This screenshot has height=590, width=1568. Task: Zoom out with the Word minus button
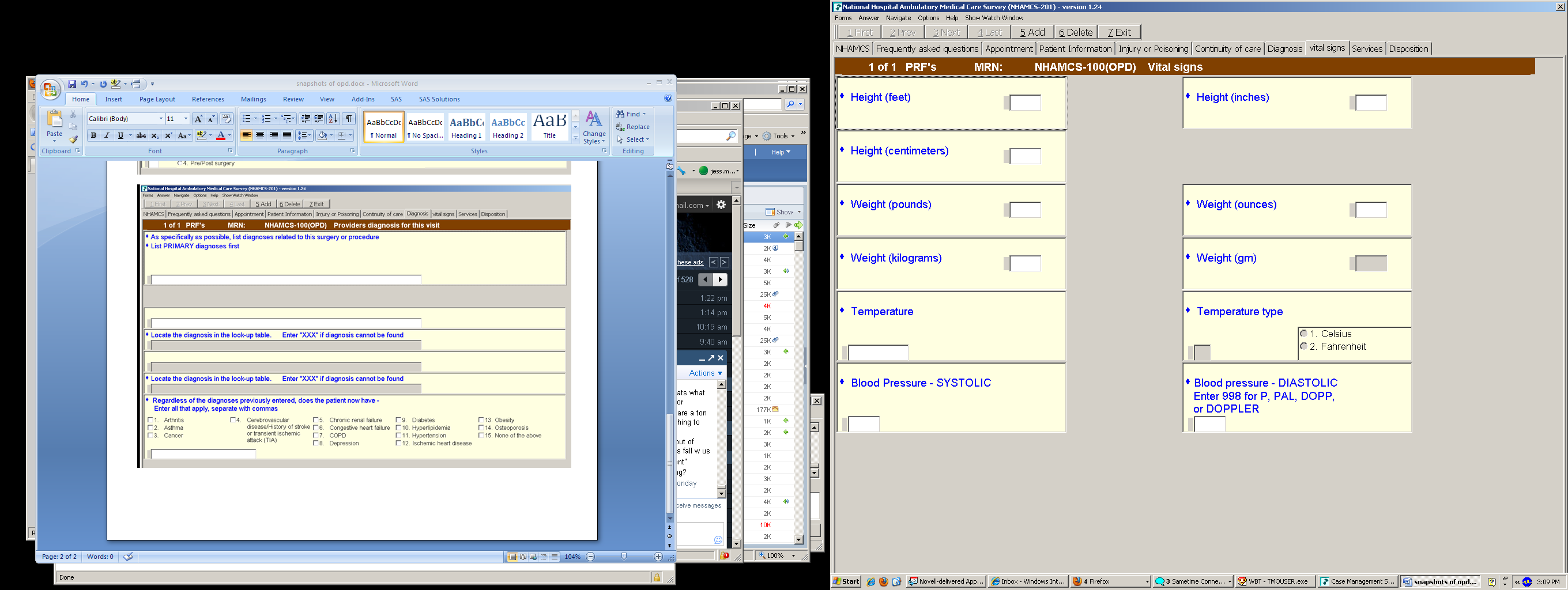point(590,557)
